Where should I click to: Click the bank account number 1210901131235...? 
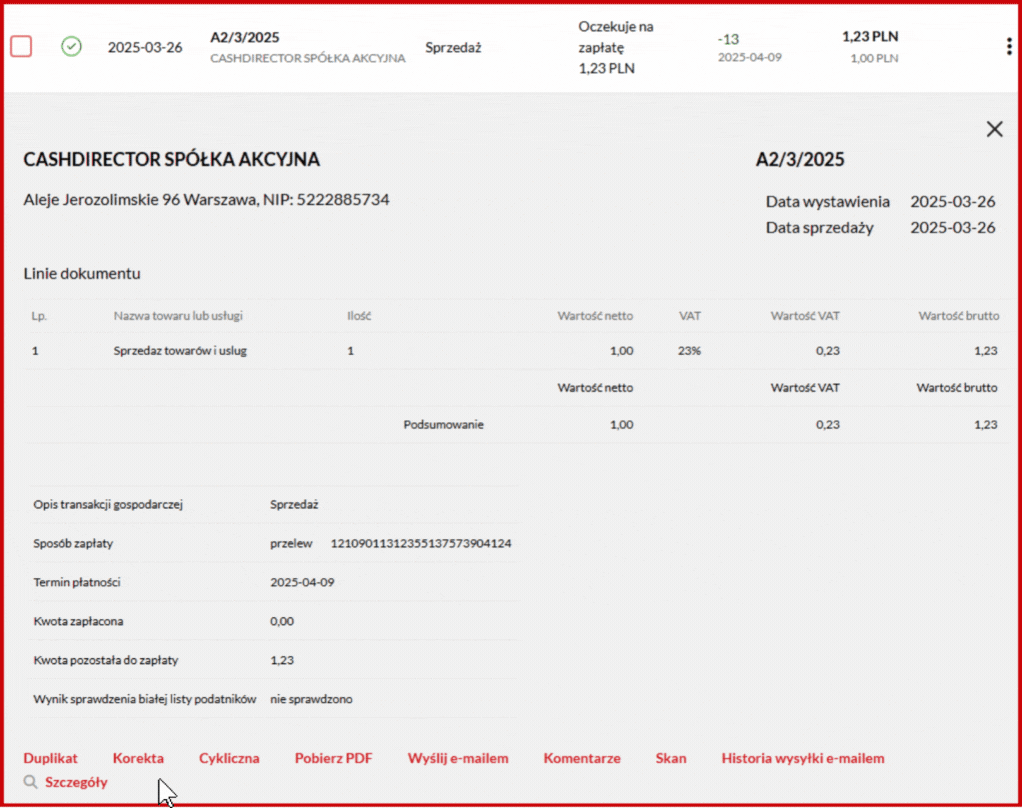point(421,543)
